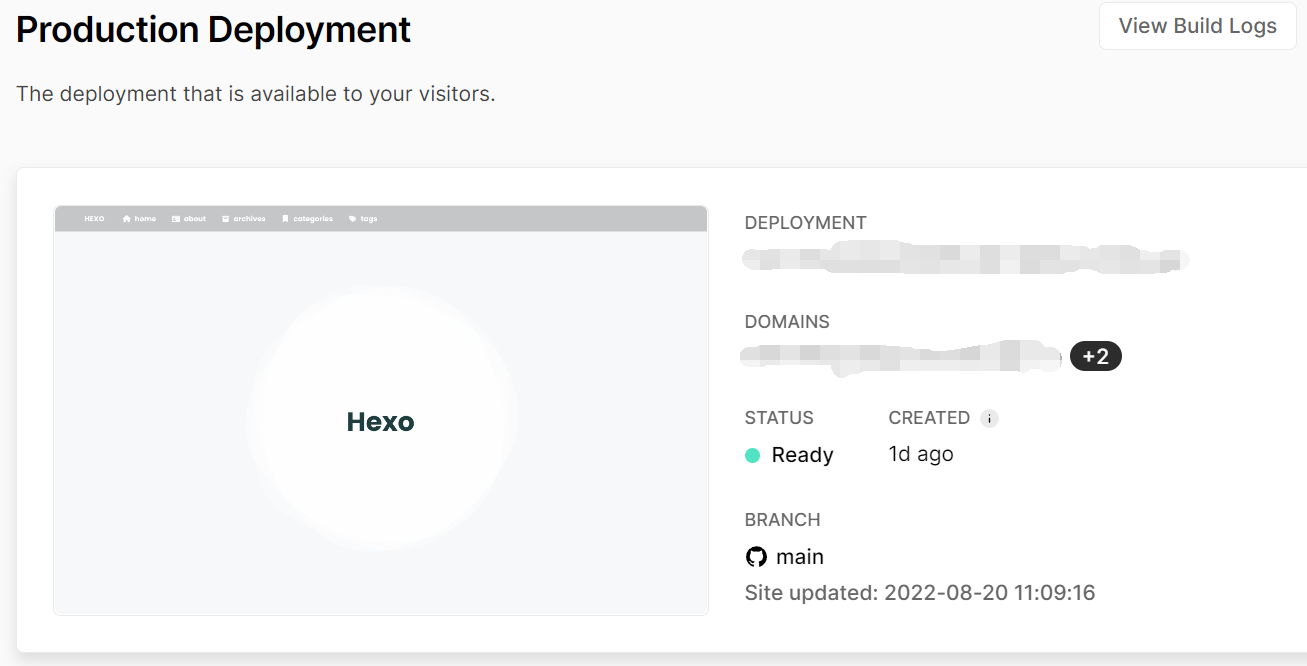Click the GitHub icon beside main branch

(756, 557)
